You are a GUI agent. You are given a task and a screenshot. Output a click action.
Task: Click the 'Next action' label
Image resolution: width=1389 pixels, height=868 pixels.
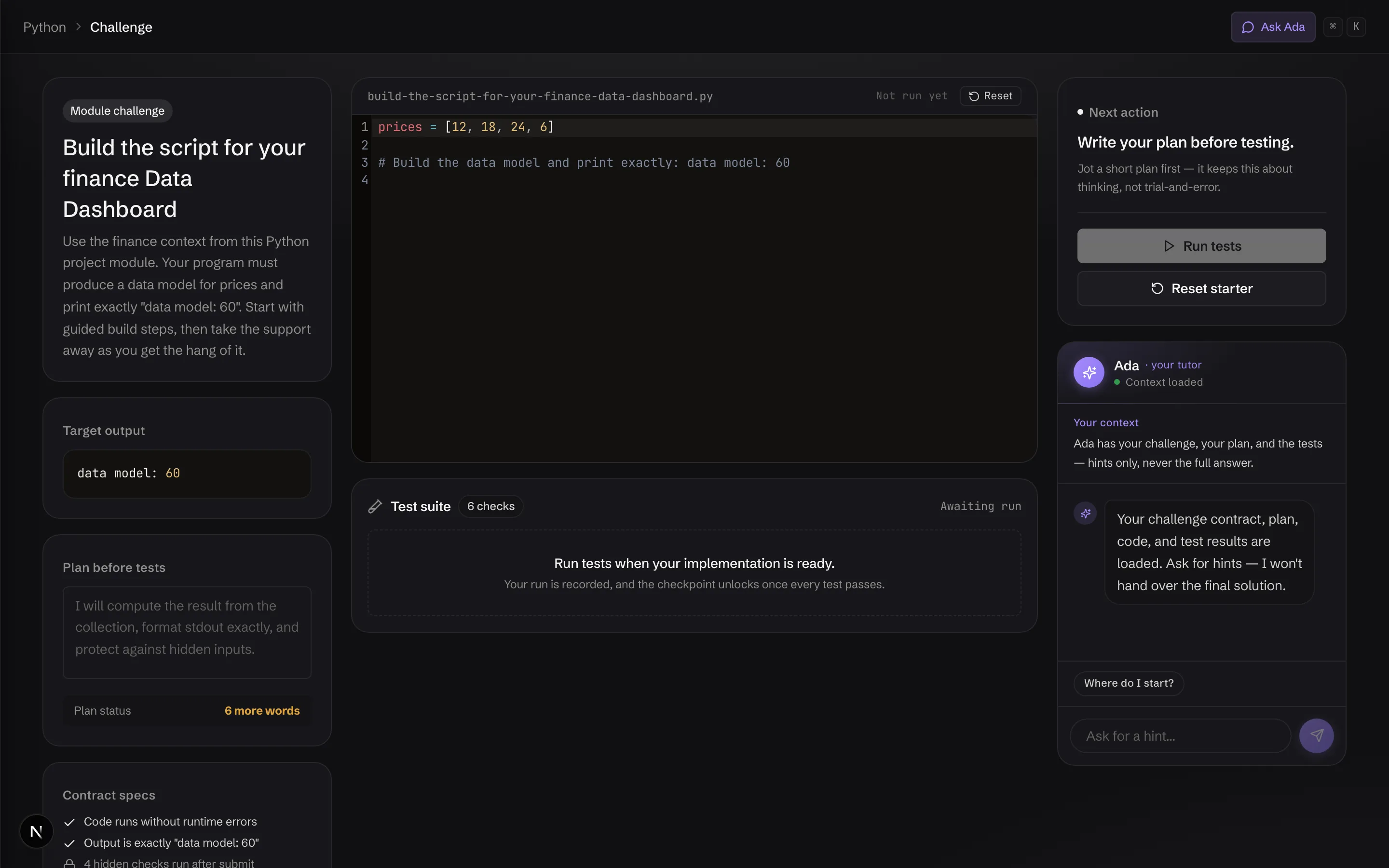[x=1123, y=112]
